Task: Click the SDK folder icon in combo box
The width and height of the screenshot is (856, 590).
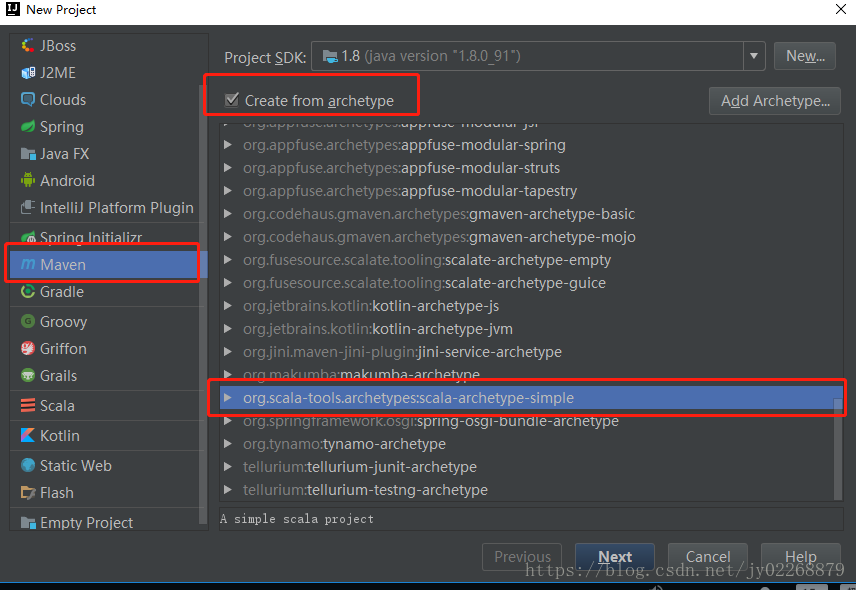Action: point(330,56)
